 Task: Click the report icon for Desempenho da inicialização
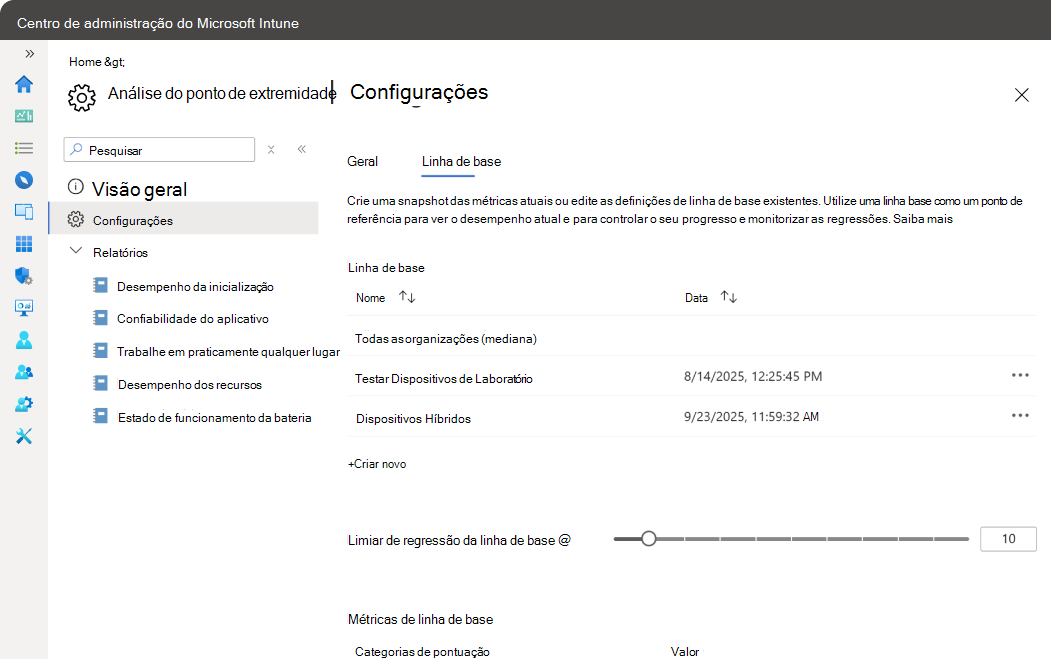coord(101,286)
